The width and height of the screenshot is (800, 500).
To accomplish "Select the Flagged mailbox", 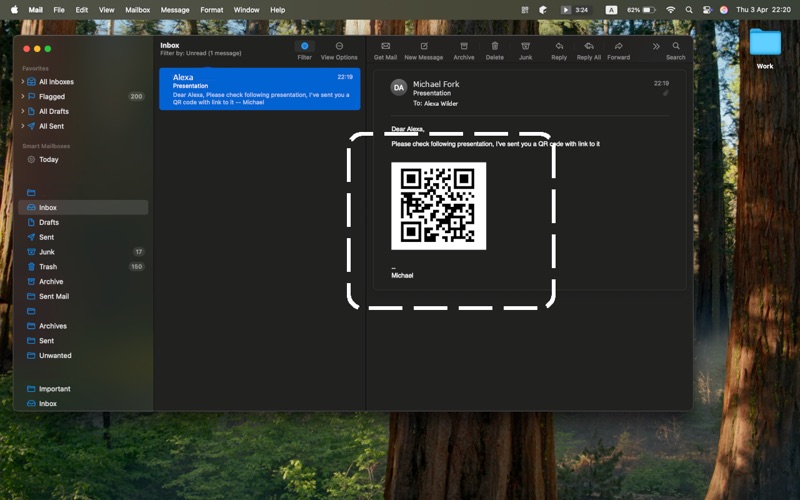I will pyautogui.click(x=52, y=96).
